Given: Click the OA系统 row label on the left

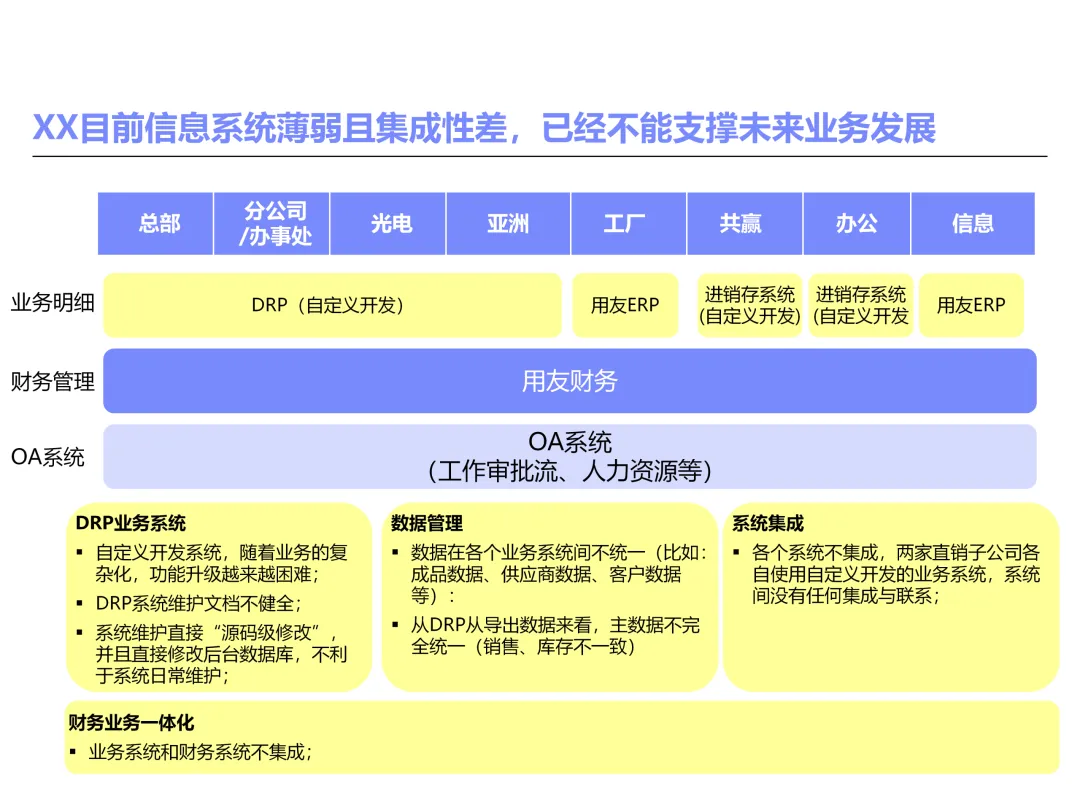Looking at the screenshot, I should point(48,457).
